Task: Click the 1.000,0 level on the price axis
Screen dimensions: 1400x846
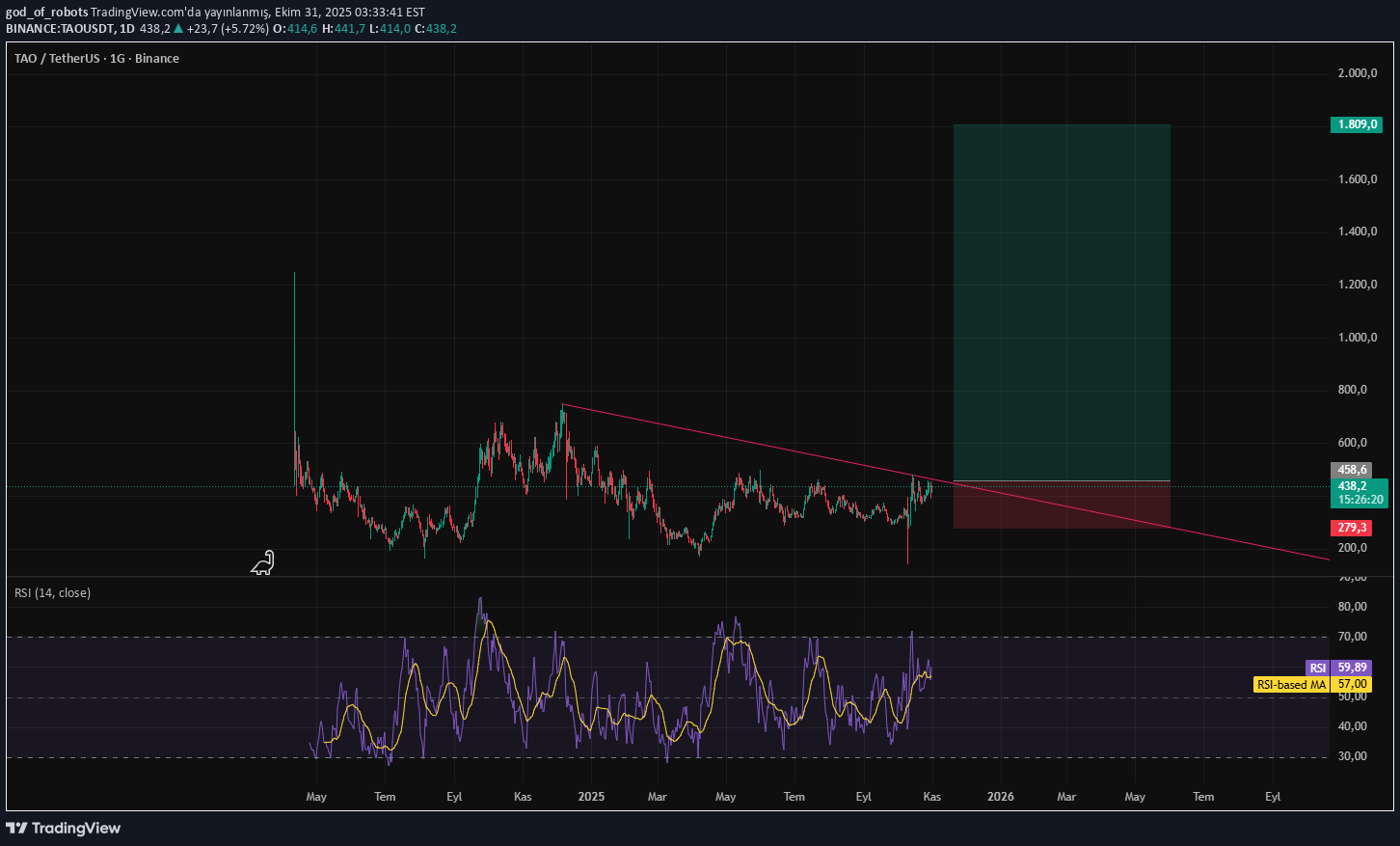Action: 1357,338
